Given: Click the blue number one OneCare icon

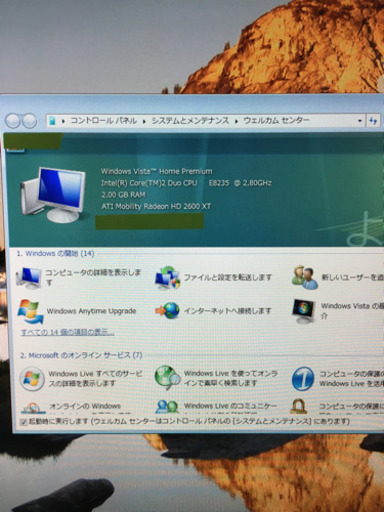Looking at the screenshot, I should [x=303, y=379].
